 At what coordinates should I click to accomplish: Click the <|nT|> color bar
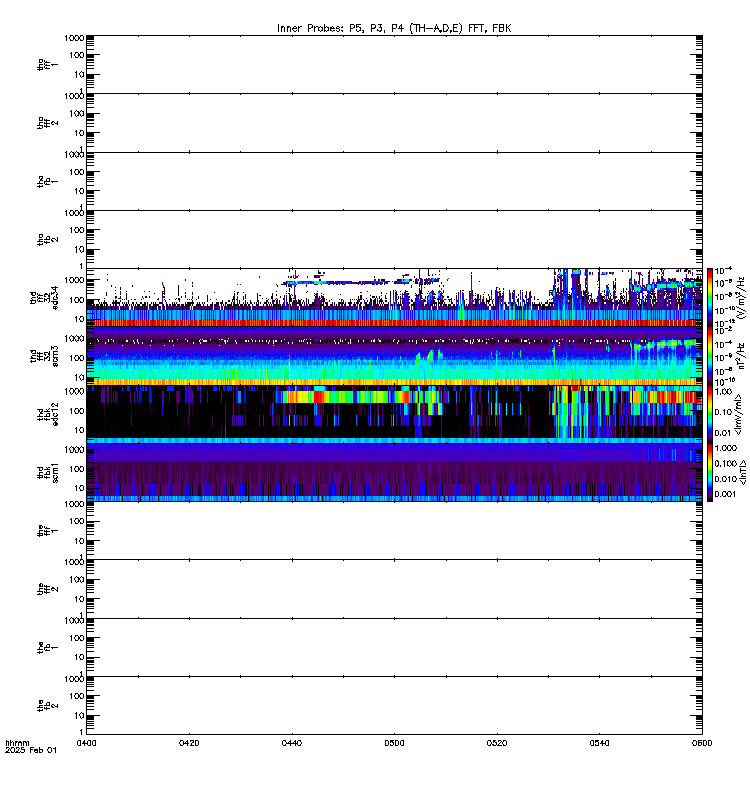(710, 472)
